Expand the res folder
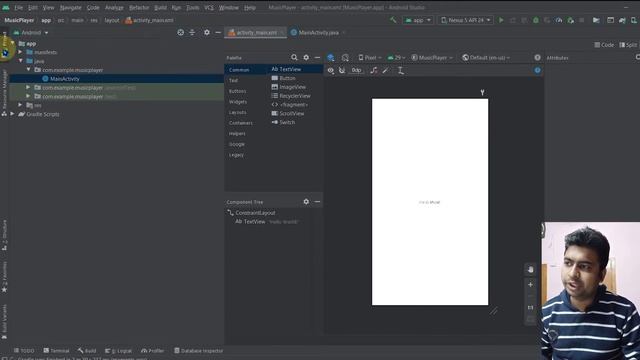Viewport: 640px width, 360px height. [x=20, y=105]
